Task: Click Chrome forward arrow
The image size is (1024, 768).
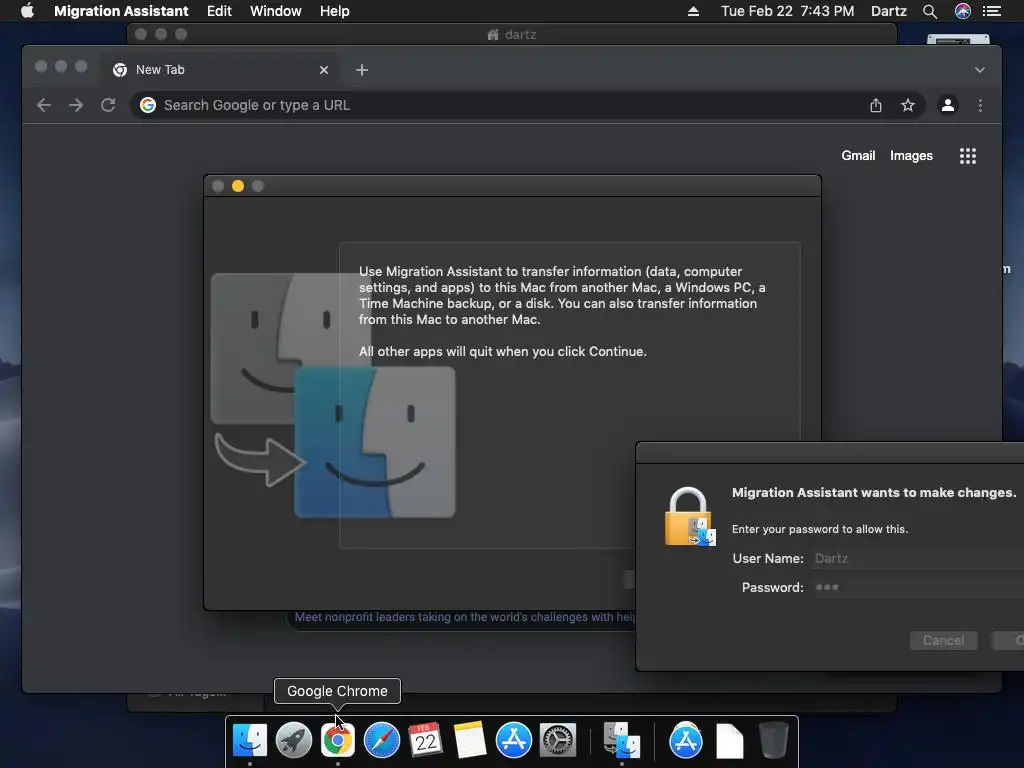Action: [76, 105]
